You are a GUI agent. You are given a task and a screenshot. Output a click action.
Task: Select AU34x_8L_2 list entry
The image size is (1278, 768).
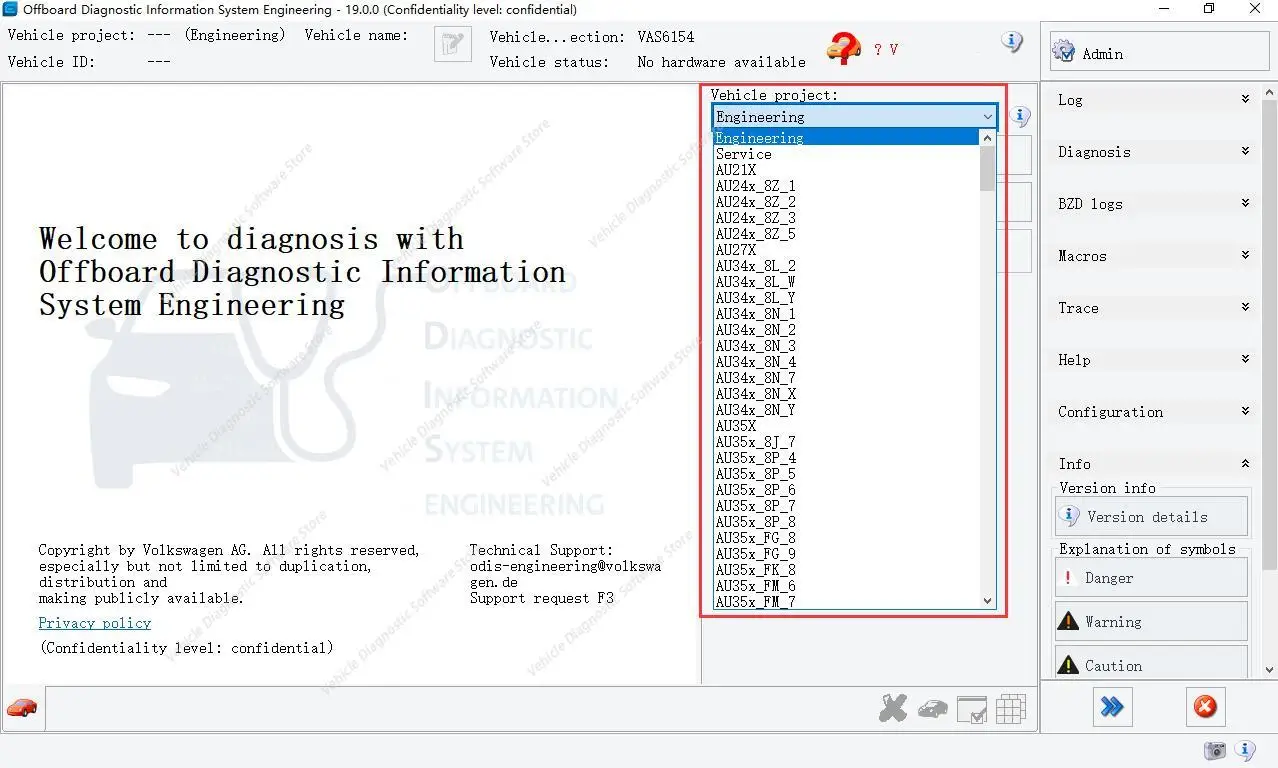pos(846,266)
